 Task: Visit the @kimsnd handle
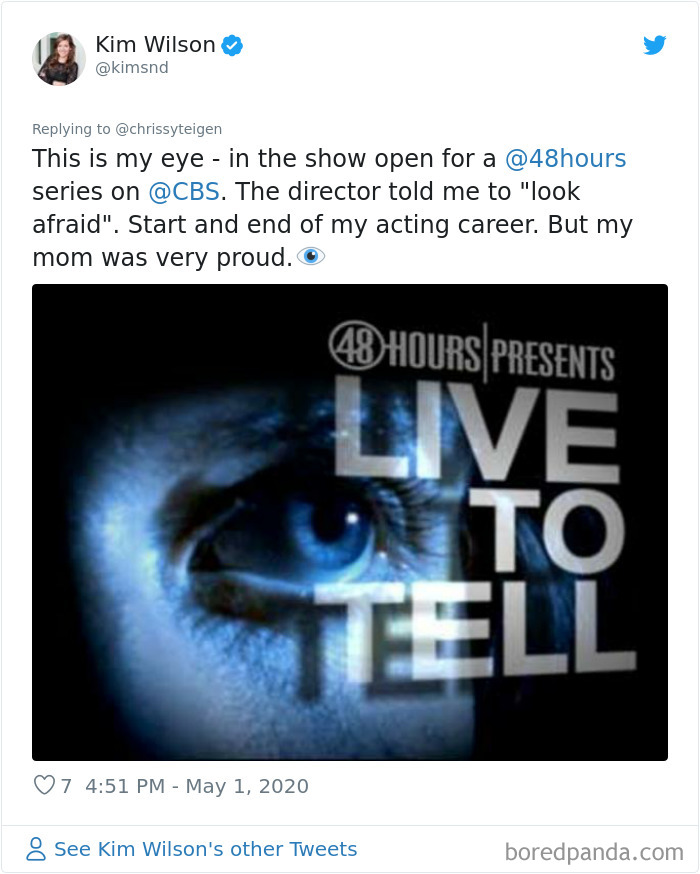tap(132, 68)
